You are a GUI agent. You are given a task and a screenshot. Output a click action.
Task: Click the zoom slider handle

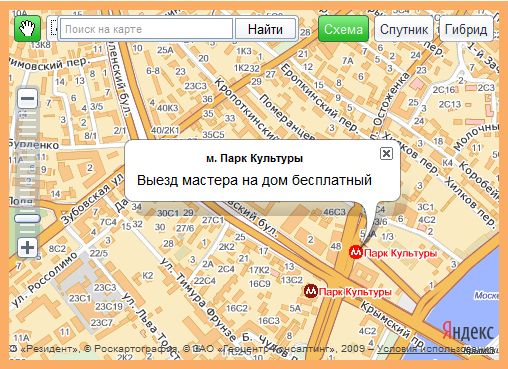point(27,218)
